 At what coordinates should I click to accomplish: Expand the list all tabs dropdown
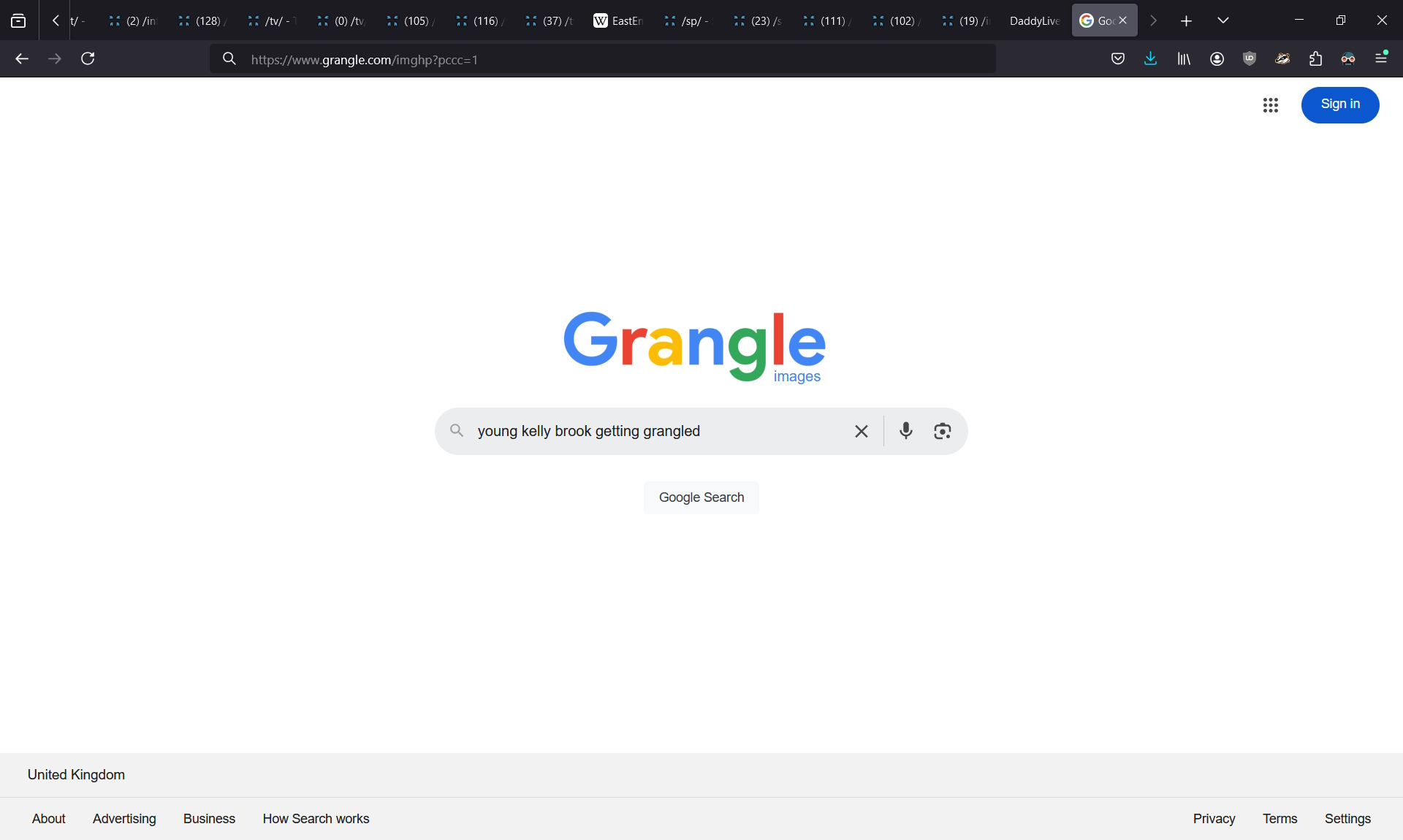click(1223, 20)
